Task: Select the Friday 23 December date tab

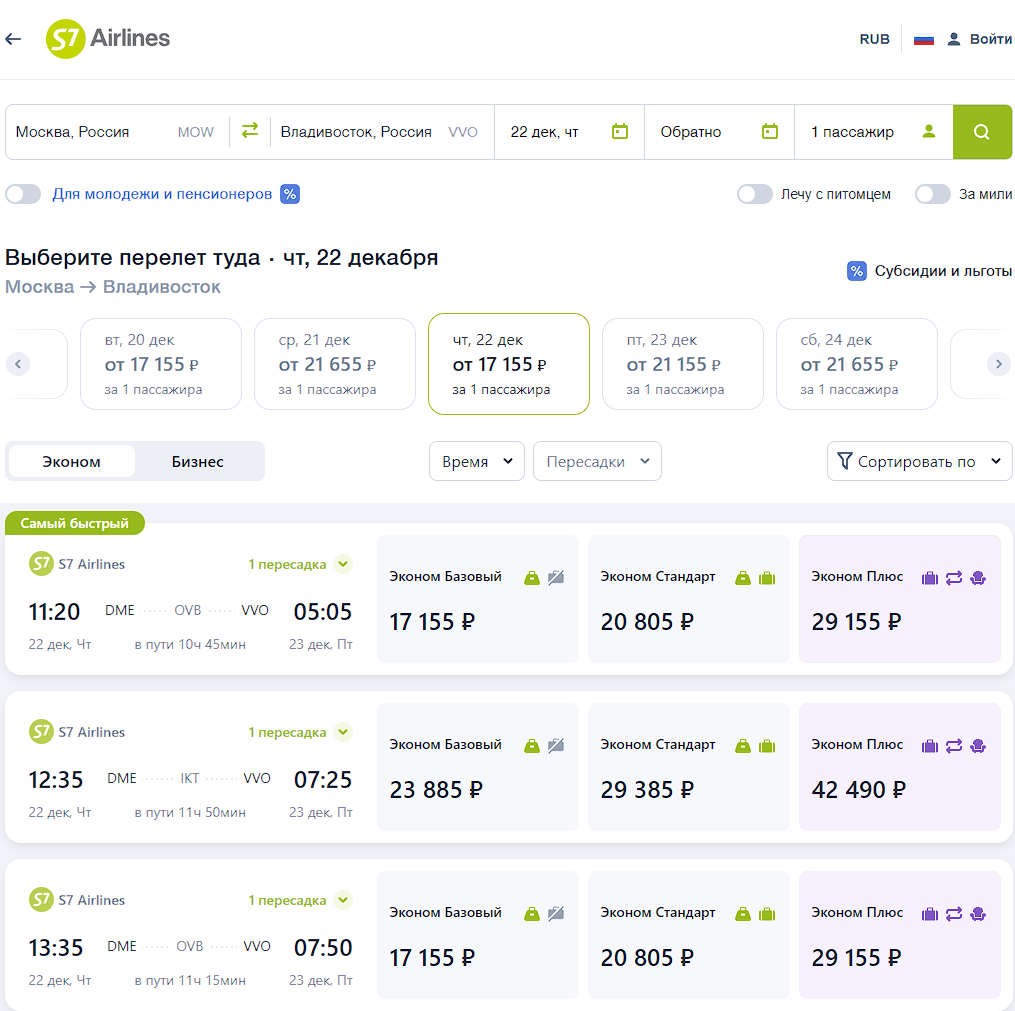Action: coord(682,364)
